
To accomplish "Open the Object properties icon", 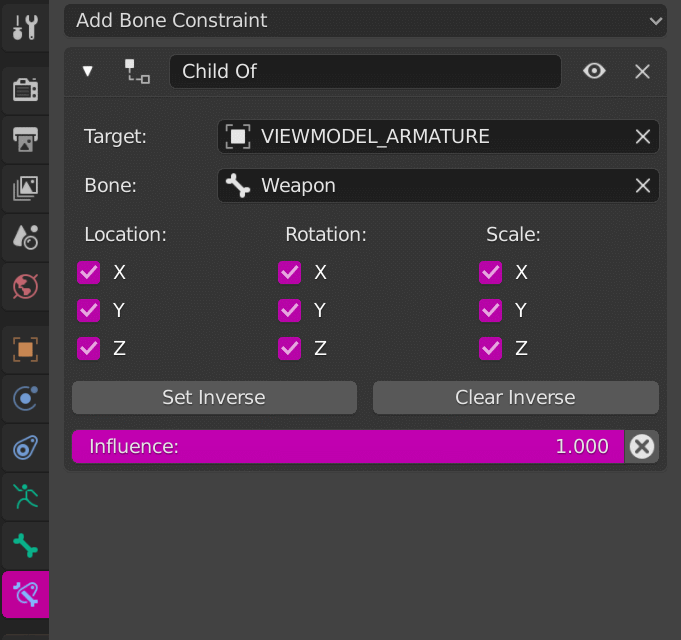I will (x=24, y=349).
